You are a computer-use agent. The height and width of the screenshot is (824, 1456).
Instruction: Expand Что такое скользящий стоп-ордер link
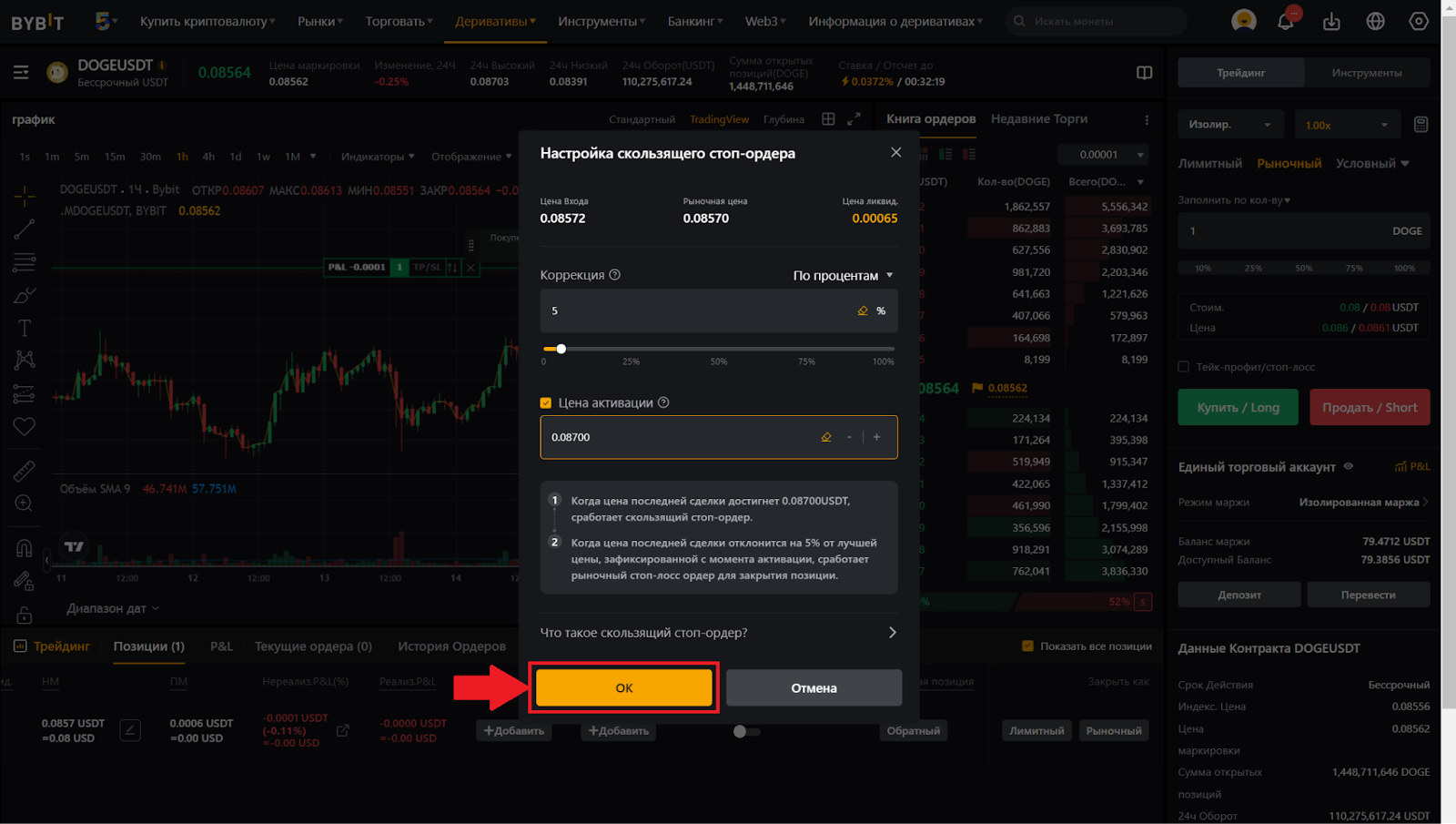(x=719, y=633)
